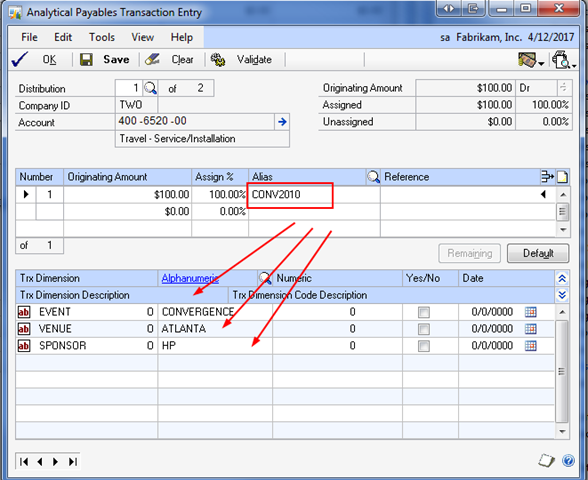Viewport: 588px width, 480px height.
Task: Click the help question mark icon
Action: coord(568,460)
